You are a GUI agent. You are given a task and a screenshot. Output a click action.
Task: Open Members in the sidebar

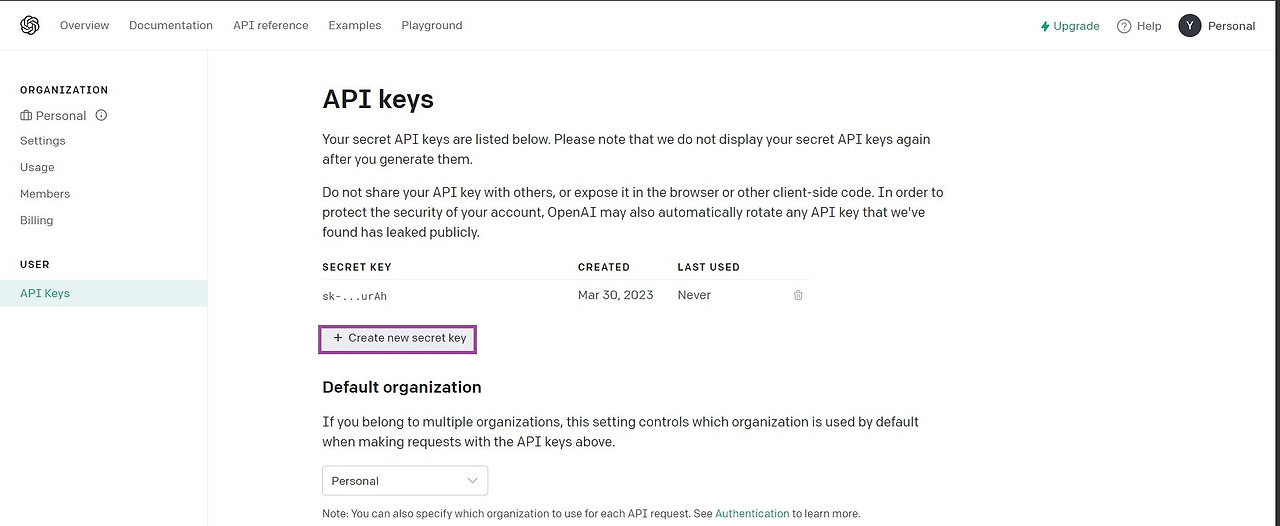pos(45,194)
